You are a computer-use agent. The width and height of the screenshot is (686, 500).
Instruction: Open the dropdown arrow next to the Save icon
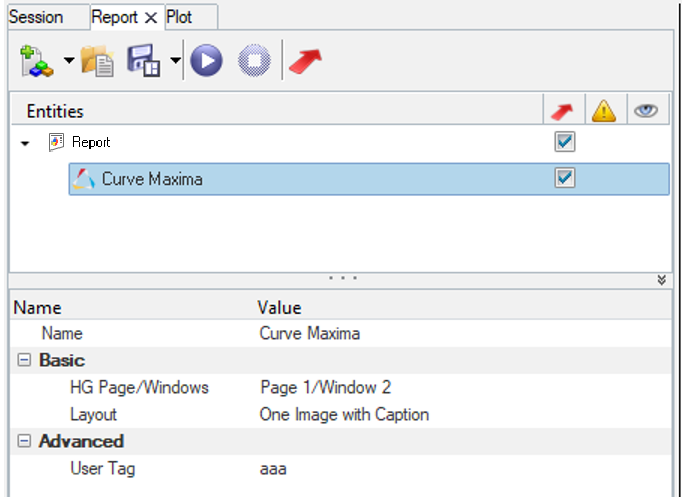(175, 61)
